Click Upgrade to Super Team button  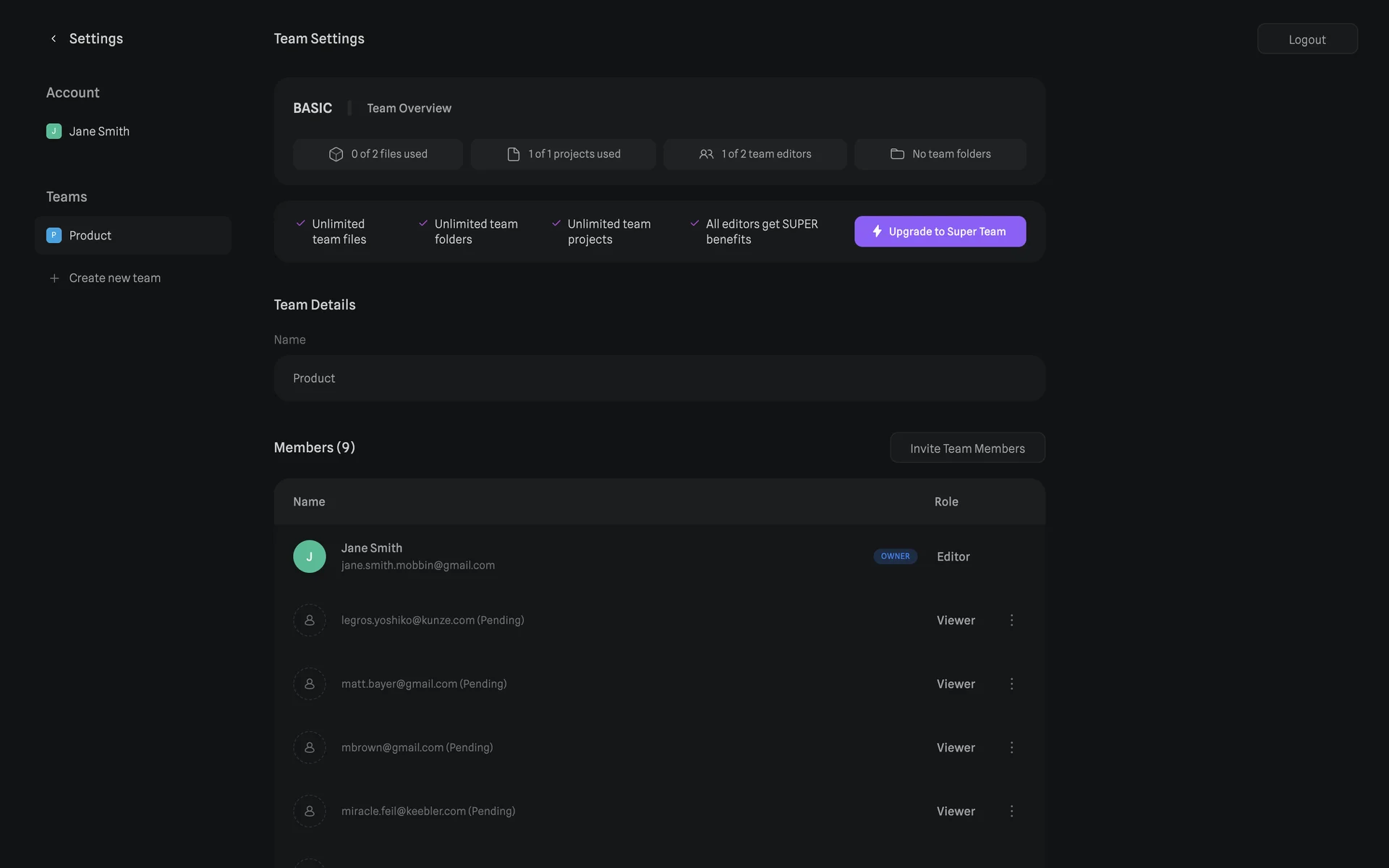pos(940,231)
